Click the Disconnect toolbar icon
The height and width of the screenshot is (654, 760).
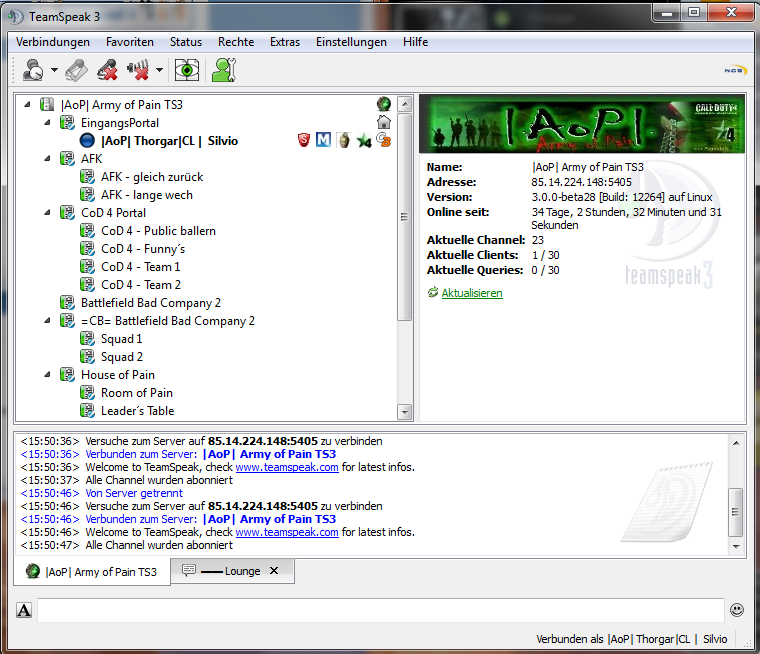76,70
